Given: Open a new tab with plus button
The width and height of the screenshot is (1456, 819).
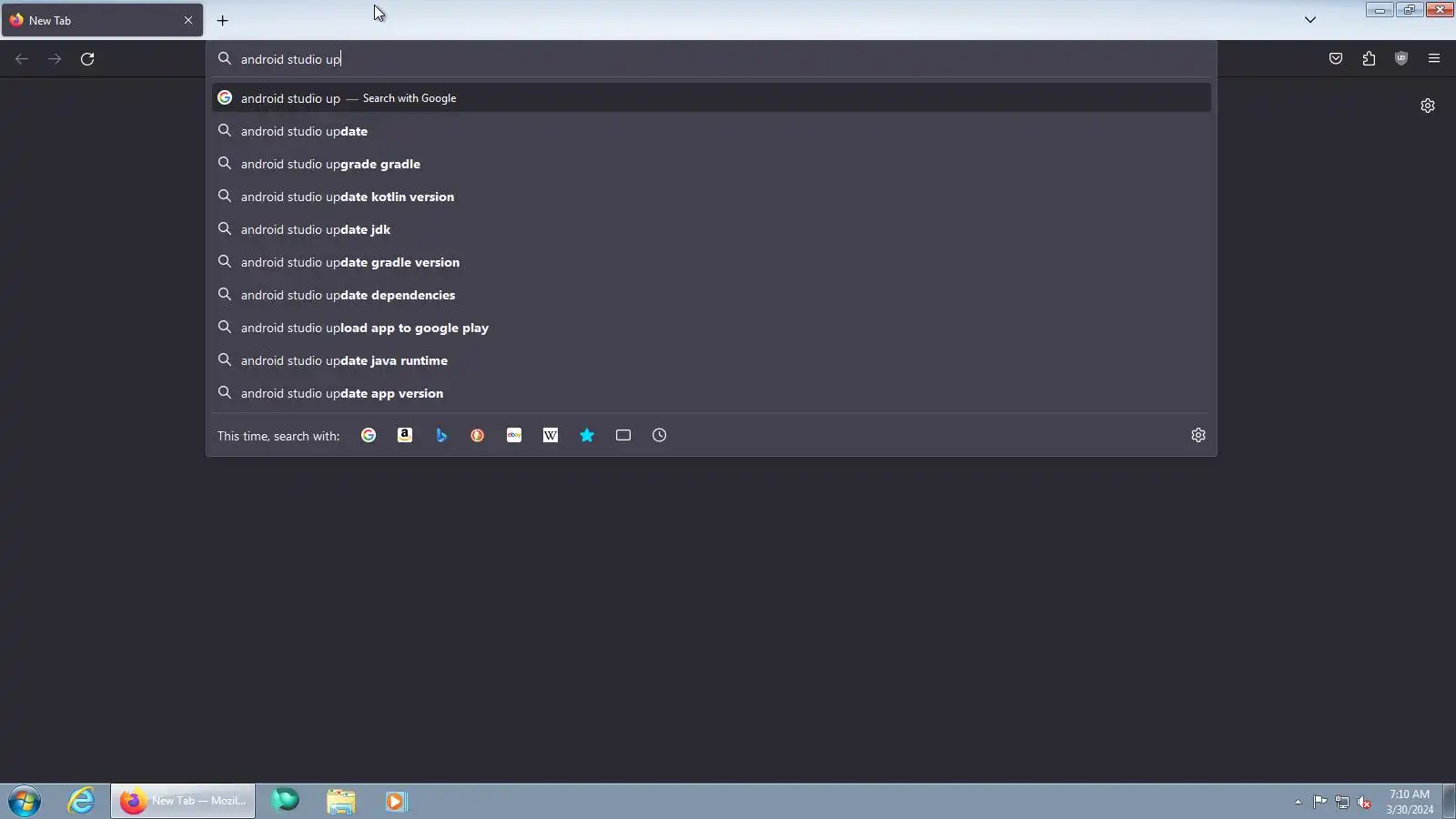Looking at the screenshot, I should pos(223,20).
